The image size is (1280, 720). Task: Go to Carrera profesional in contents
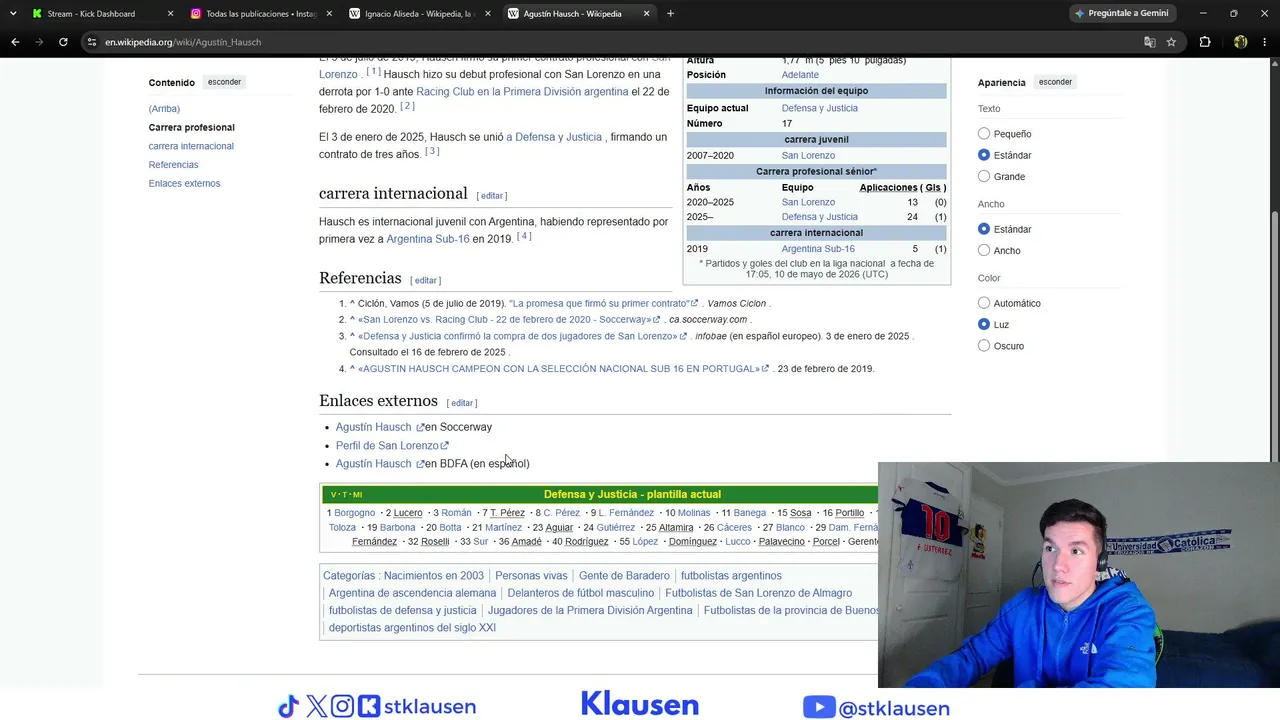(x=192, y=127)
